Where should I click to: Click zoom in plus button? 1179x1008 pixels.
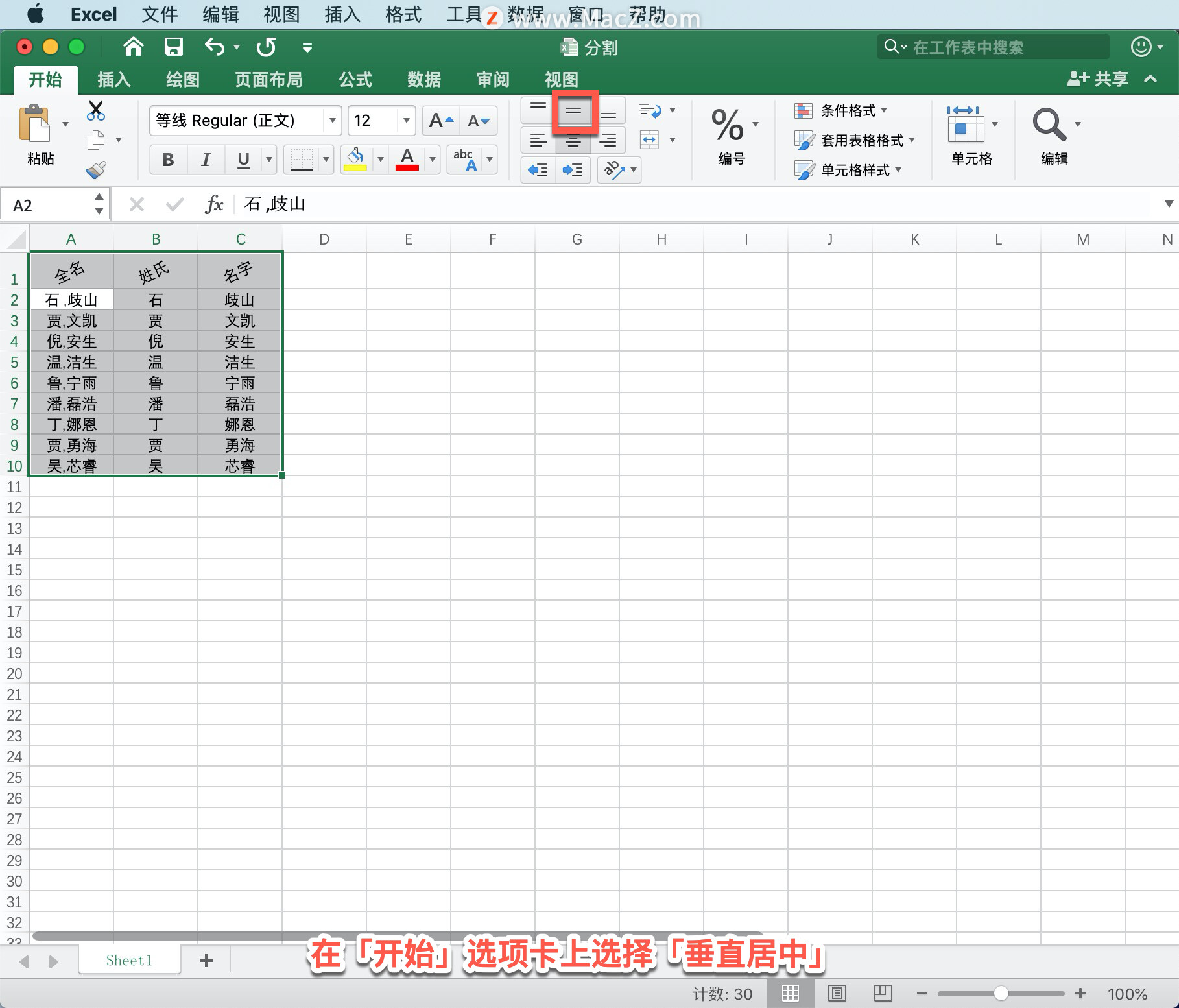tap(1080, 993)
